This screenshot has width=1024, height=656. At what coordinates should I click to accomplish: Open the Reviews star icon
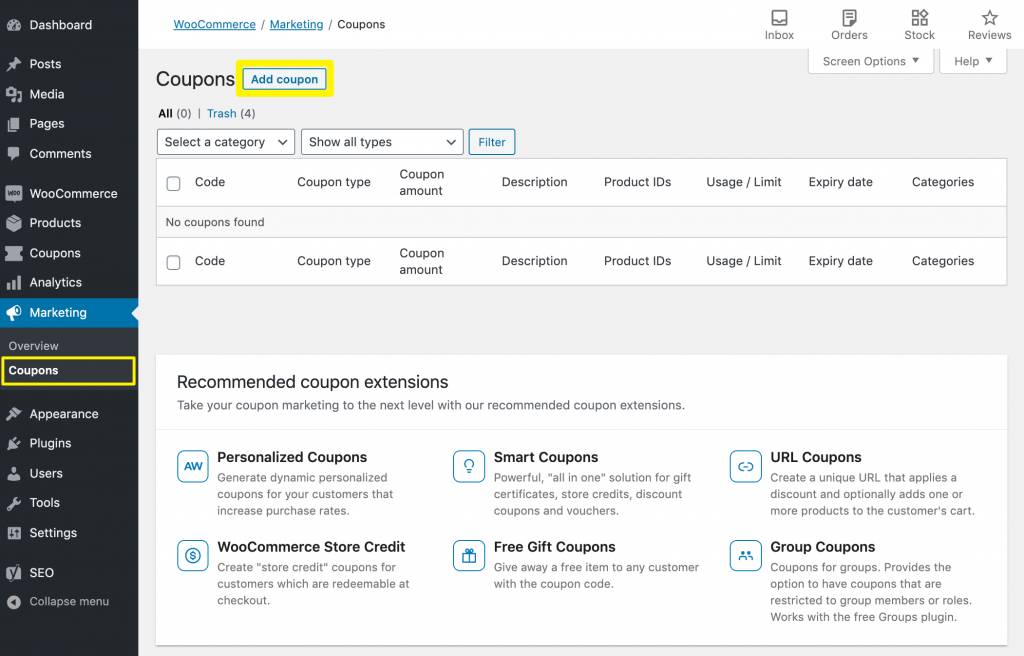coord(989,18)
